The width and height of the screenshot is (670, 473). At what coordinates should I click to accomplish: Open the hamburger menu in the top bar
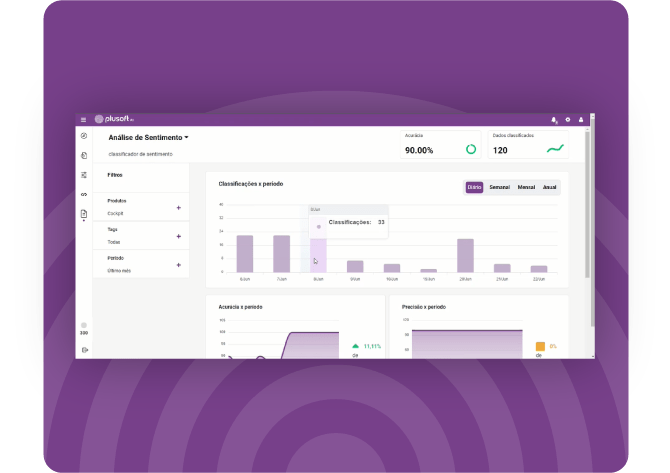(x=83, y=120)
